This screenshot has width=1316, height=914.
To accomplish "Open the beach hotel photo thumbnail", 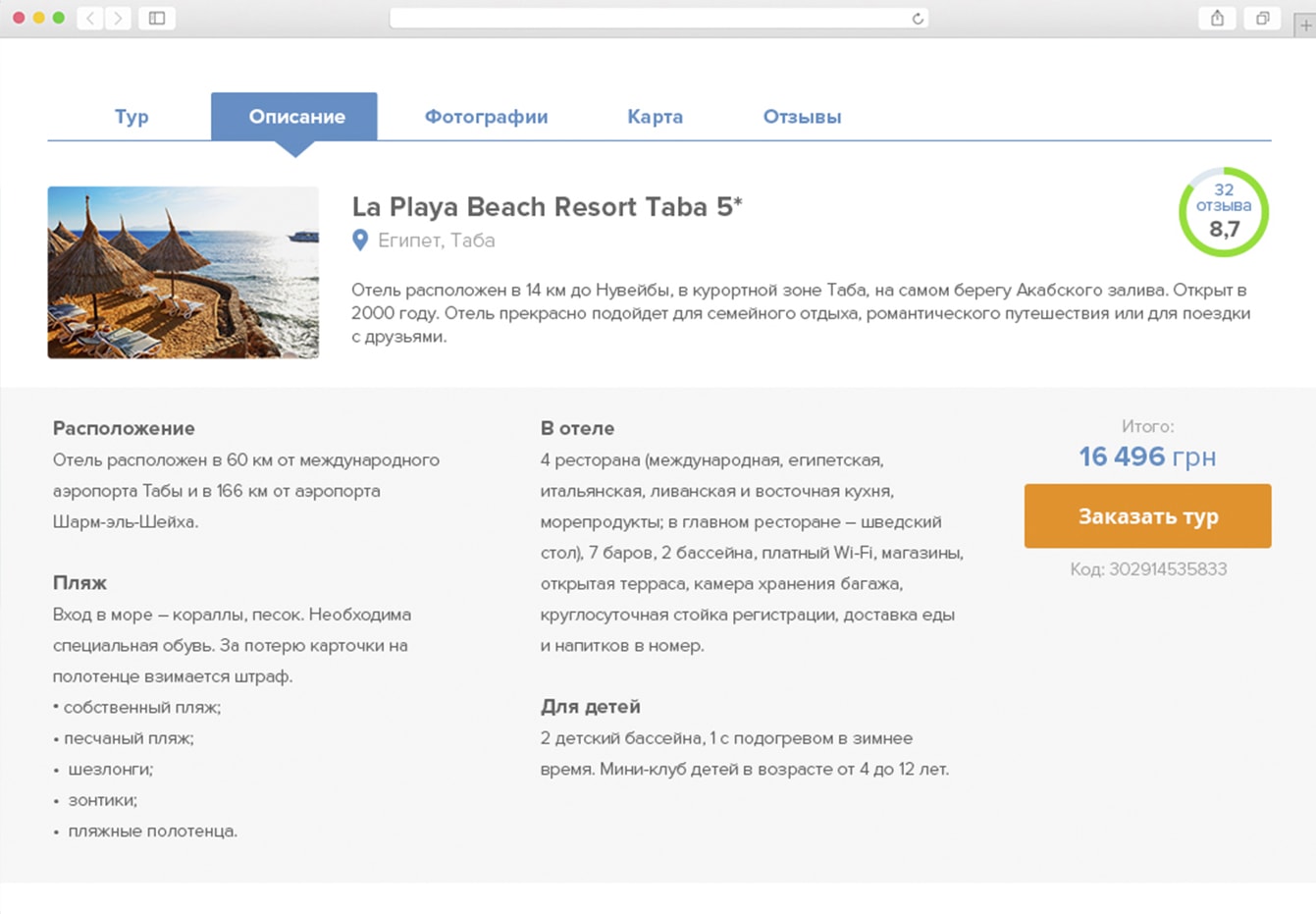I will coord(184,272).
